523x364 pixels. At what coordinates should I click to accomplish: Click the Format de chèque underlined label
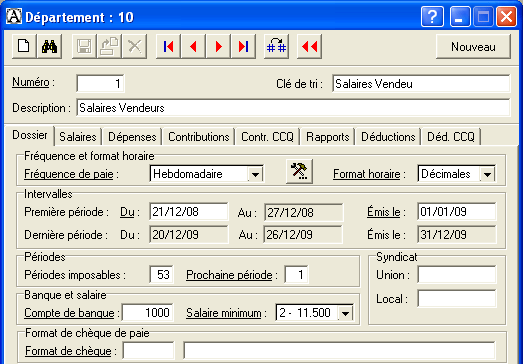click(x=68, y=351)
